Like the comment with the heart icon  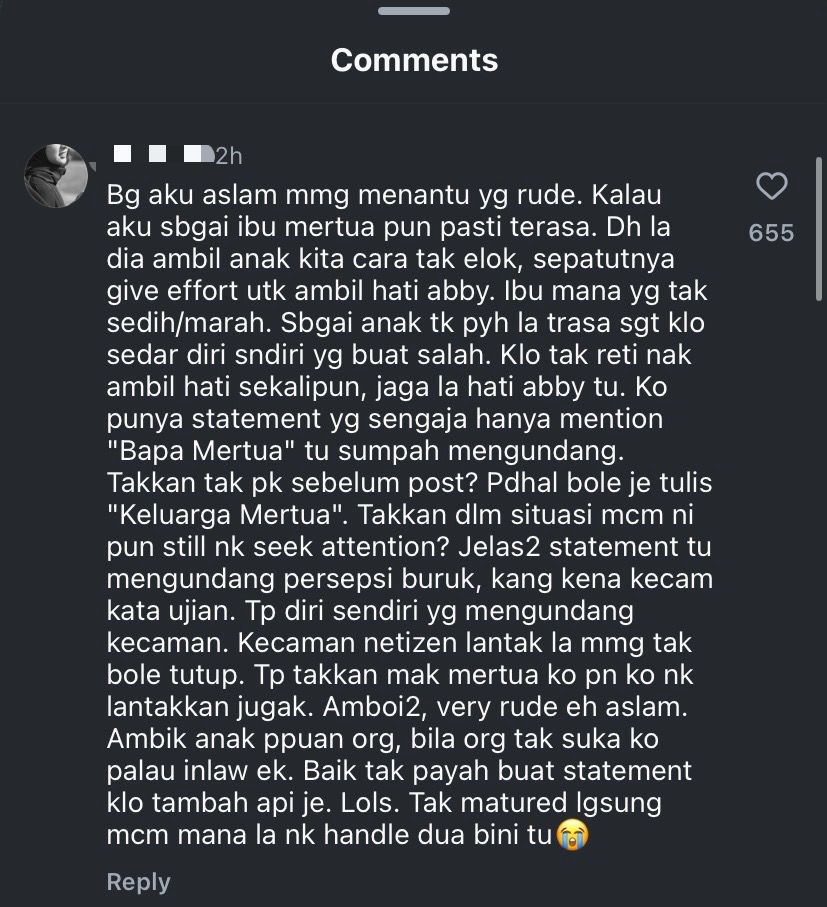[771, 186]
